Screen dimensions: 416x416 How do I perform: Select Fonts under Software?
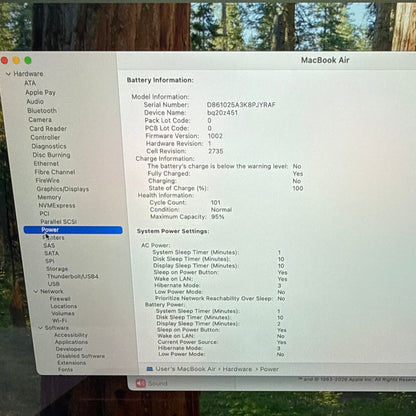65,369
